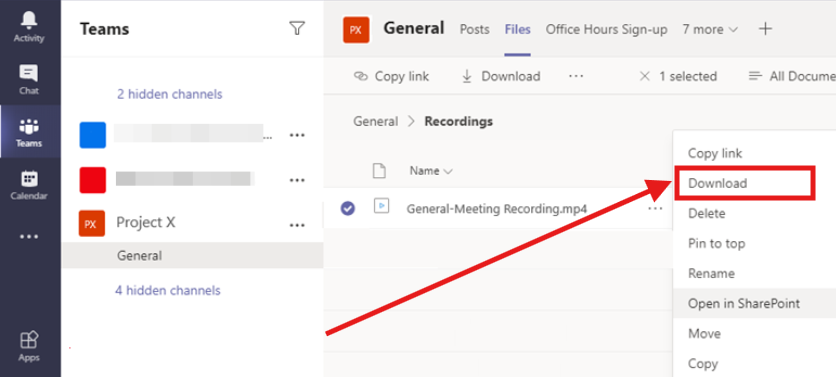Screen dimensions: 836x377
Task: Open more options for the blue team
Action: pyautogui.click(x=297, y=135)
